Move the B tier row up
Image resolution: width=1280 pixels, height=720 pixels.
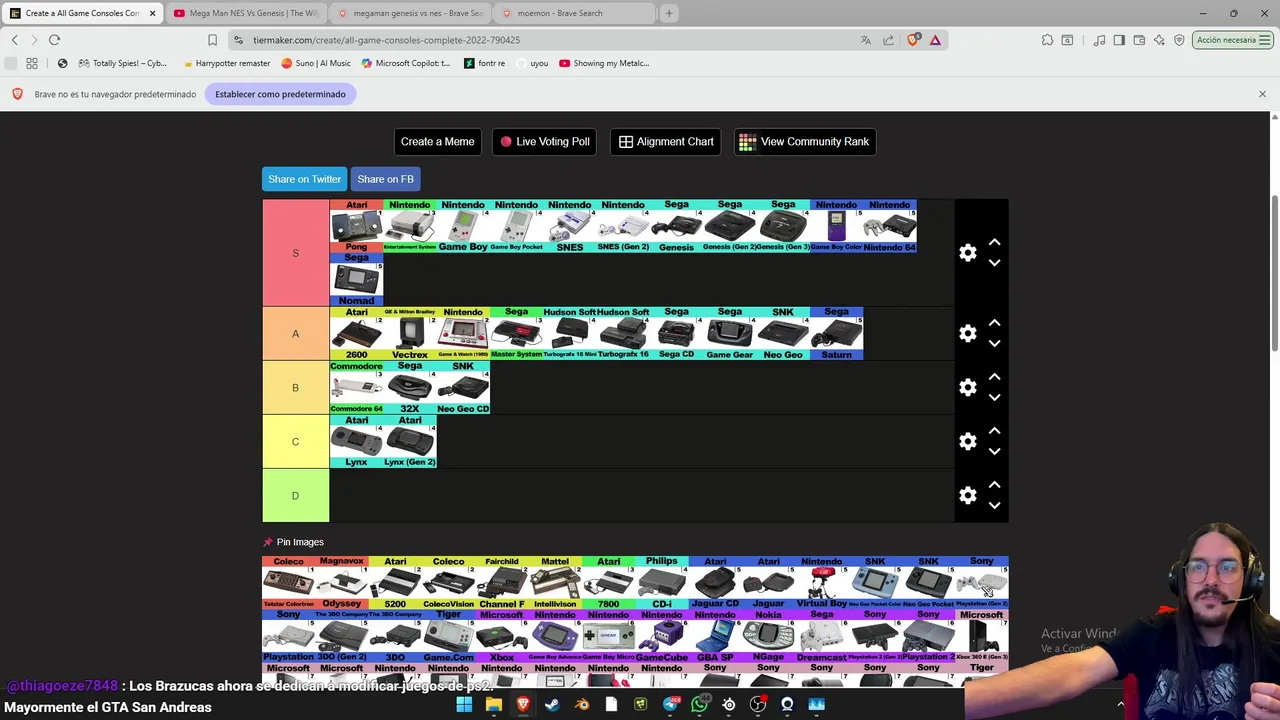[x=994, y=378]
